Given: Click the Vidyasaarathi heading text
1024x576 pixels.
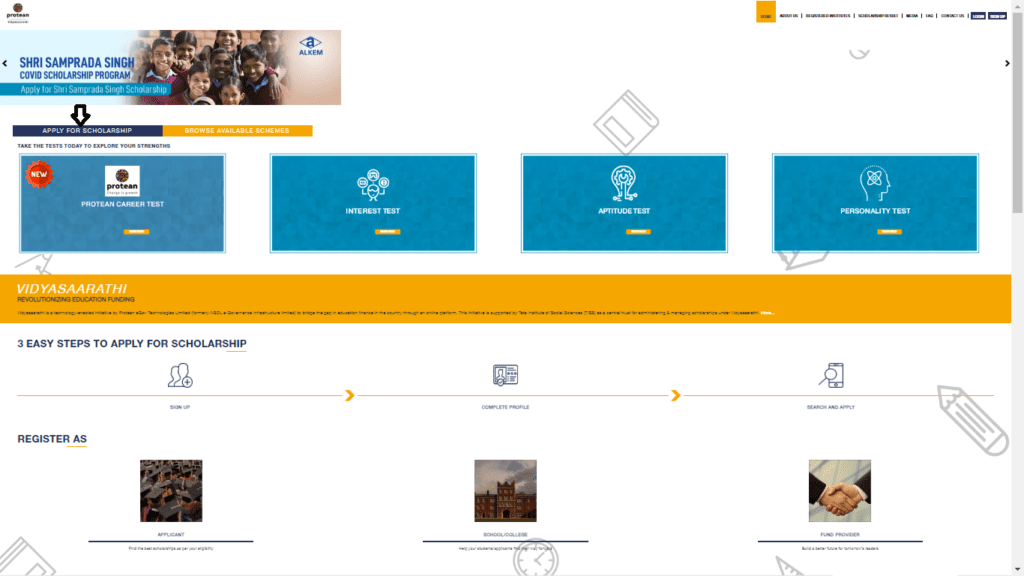Looking at the screenshot, I should tap(72, 289).
